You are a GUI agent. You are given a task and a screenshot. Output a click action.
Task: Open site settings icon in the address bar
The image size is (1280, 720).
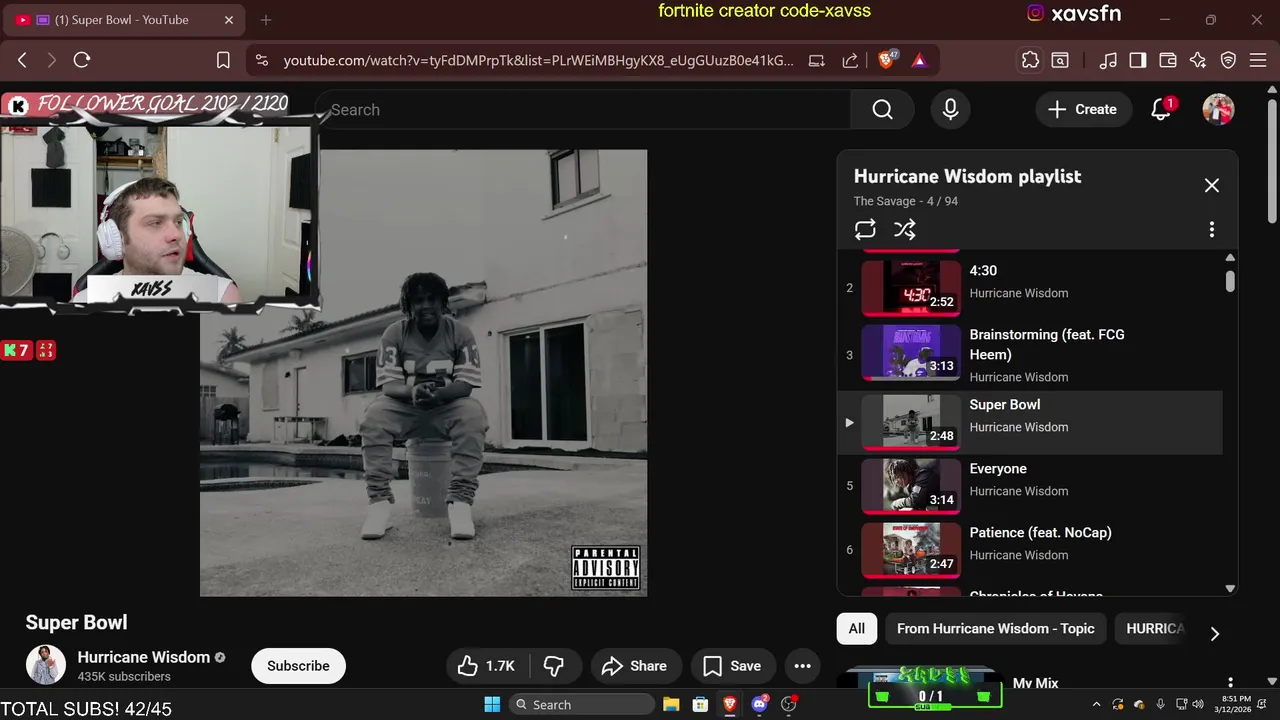pyautogui.click(x=262, y=60)
